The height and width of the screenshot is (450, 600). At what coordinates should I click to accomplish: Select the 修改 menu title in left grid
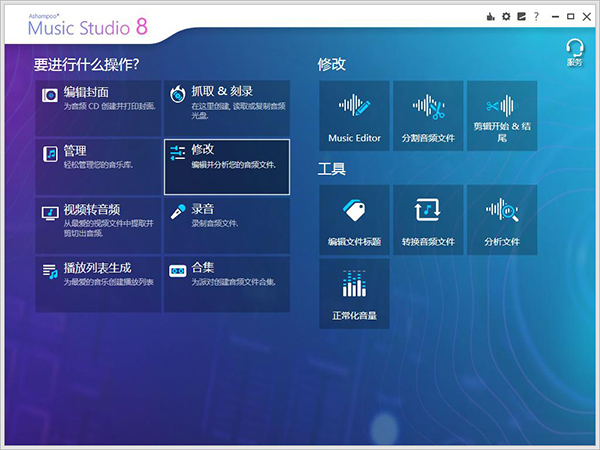coord(203,149)
